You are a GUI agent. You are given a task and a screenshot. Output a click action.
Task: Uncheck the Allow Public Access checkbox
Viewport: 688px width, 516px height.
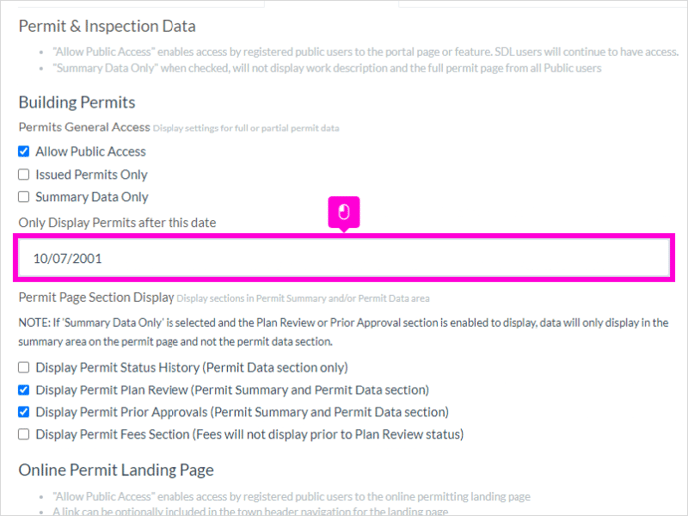pos(24,151)
